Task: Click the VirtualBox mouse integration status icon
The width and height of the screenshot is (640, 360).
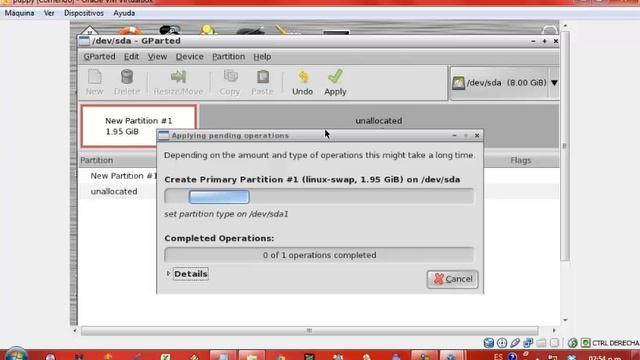Action: (x=572, y=343)
